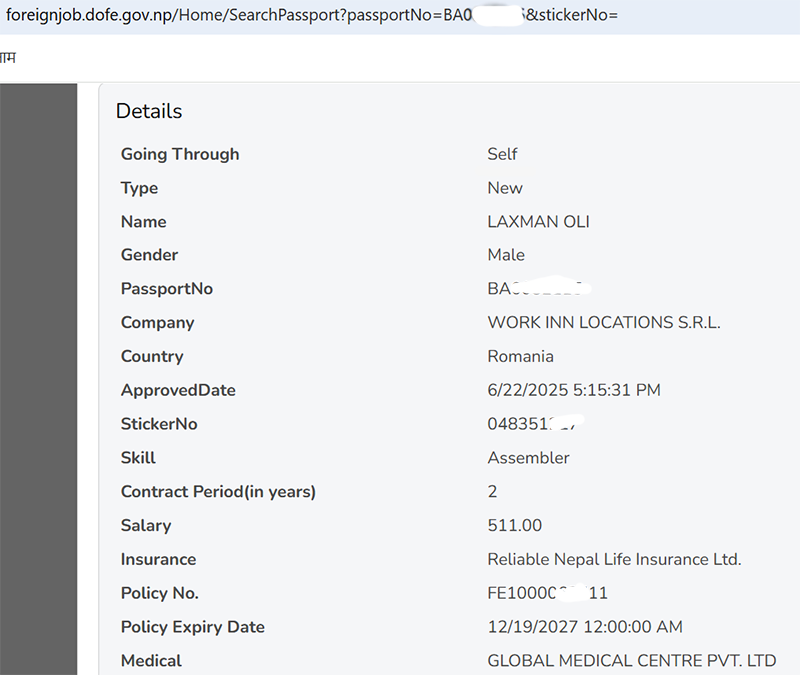
Task: Click the Romania country value
Action: coord(520,356)
